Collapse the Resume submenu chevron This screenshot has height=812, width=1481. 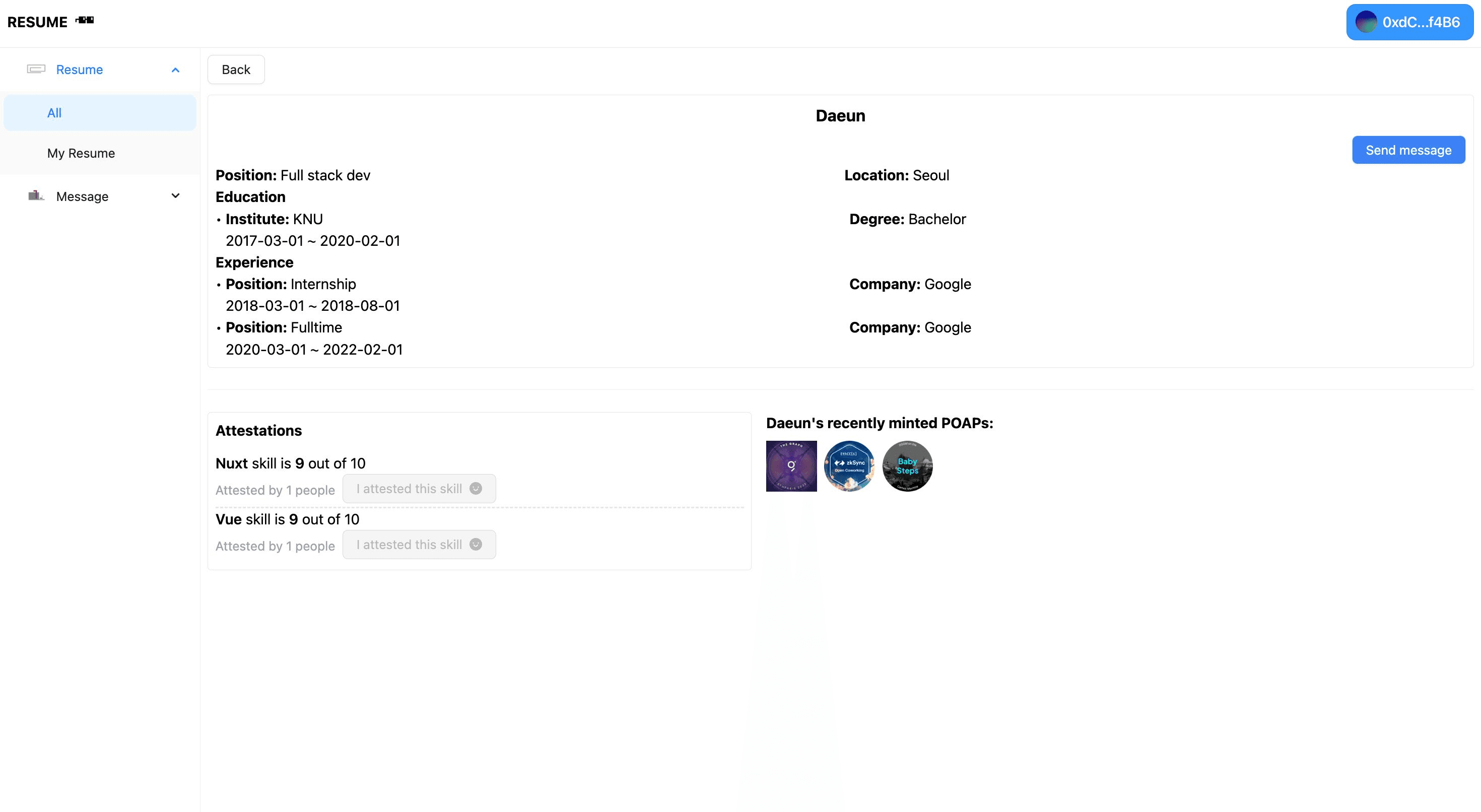coord(175,70)
